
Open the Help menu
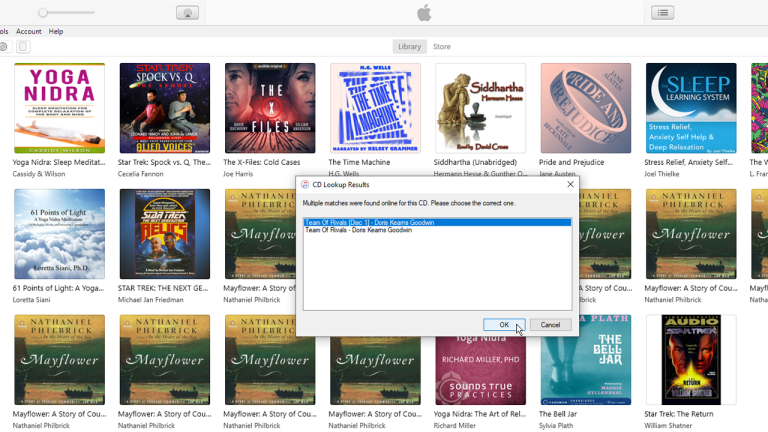pyautogui.click(x=56, y=31)
